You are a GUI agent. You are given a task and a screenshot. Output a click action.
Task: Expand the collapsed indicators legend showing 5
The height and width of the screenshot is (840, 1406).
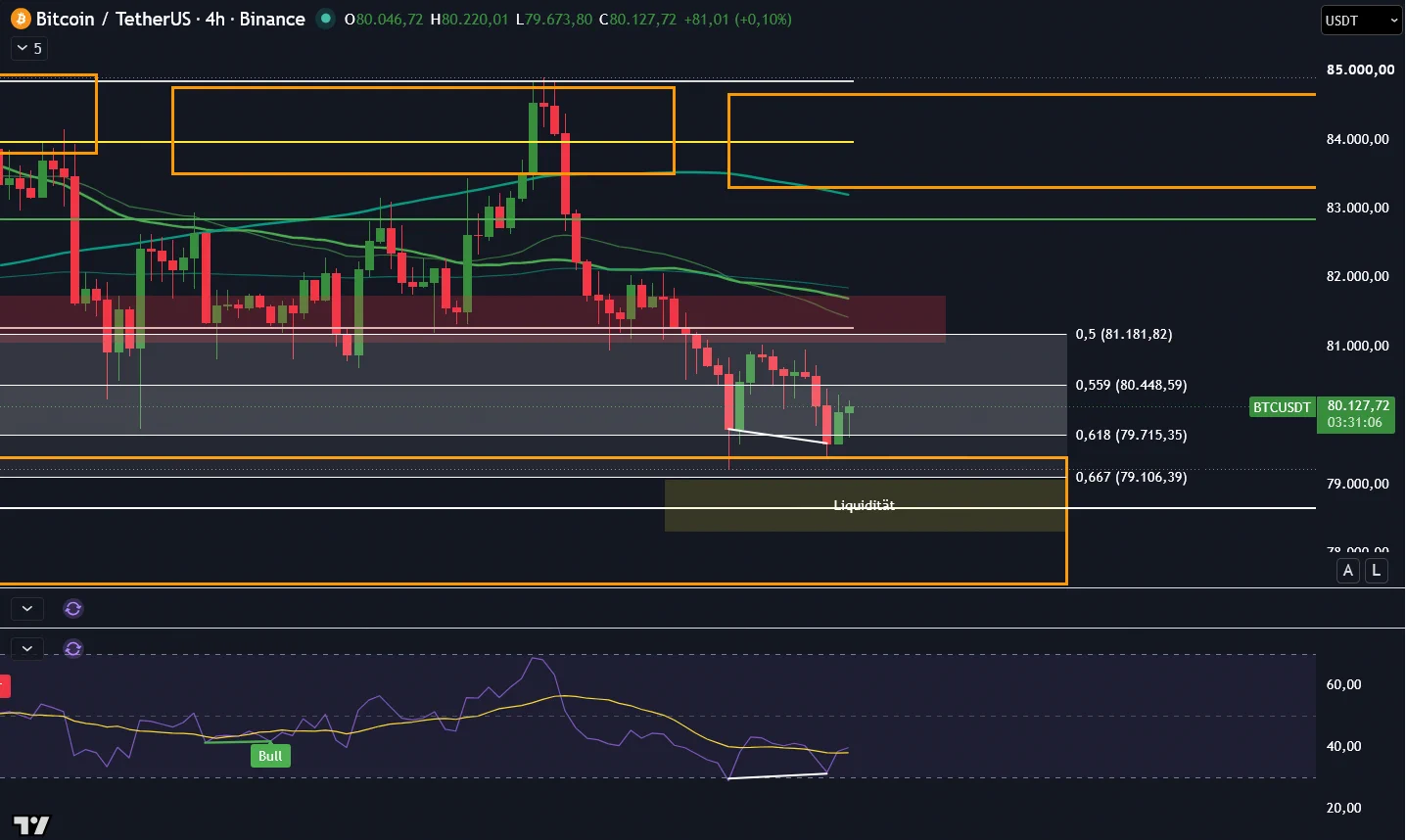(x=28, y=48)
